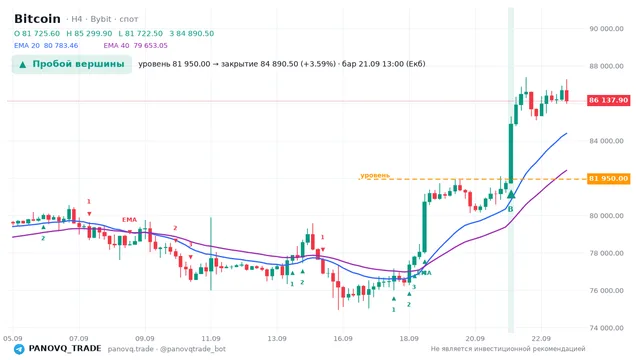Click the 90 000.00 price axis label
This screenshot has width=640, height=360.
(607, 29)
